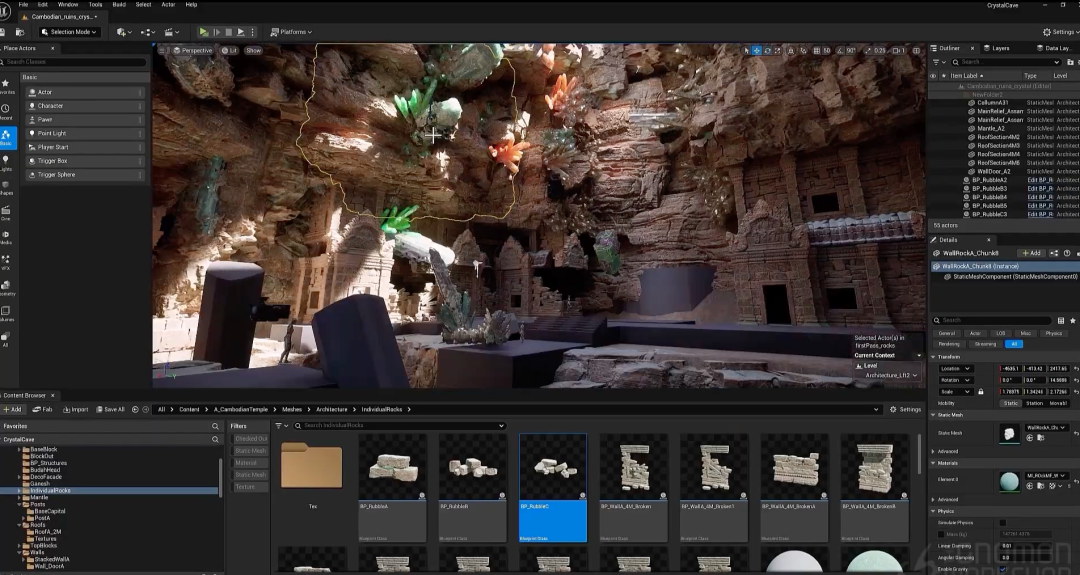The width and height of the screenshot is (1080, 575).
Task: Open the Platforms dropdown
Action: 291,32
